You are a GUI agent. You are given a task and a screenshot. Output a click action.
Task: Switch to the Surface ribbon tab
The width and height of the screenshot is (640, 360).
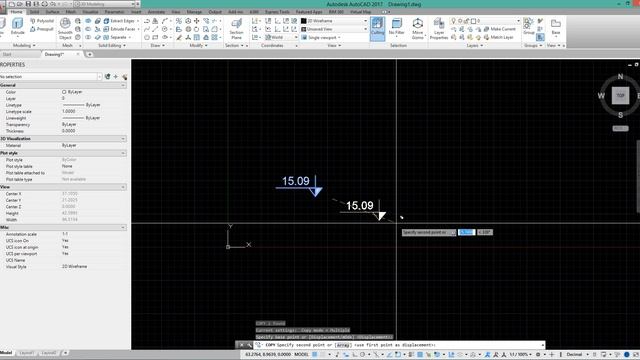(x=52, y=12)
